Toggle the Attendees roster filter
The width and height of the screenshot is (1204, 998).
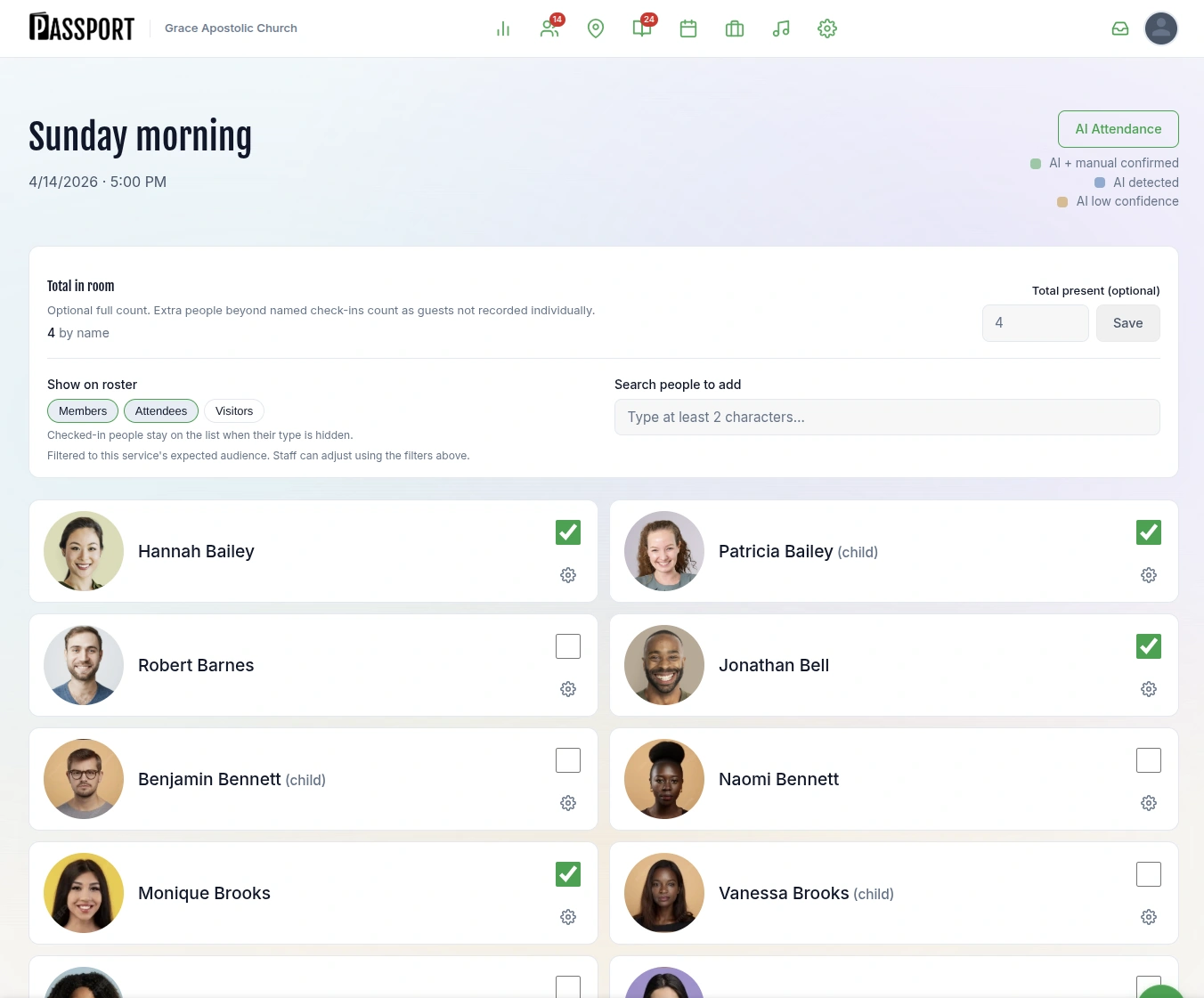(x=161, y=410)
